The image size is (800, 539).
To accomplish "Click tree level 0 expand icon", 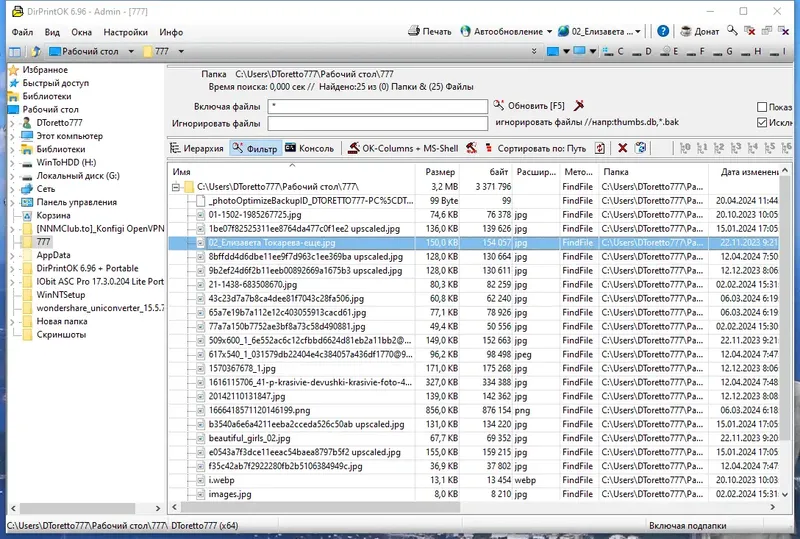I will click(685, 148).
